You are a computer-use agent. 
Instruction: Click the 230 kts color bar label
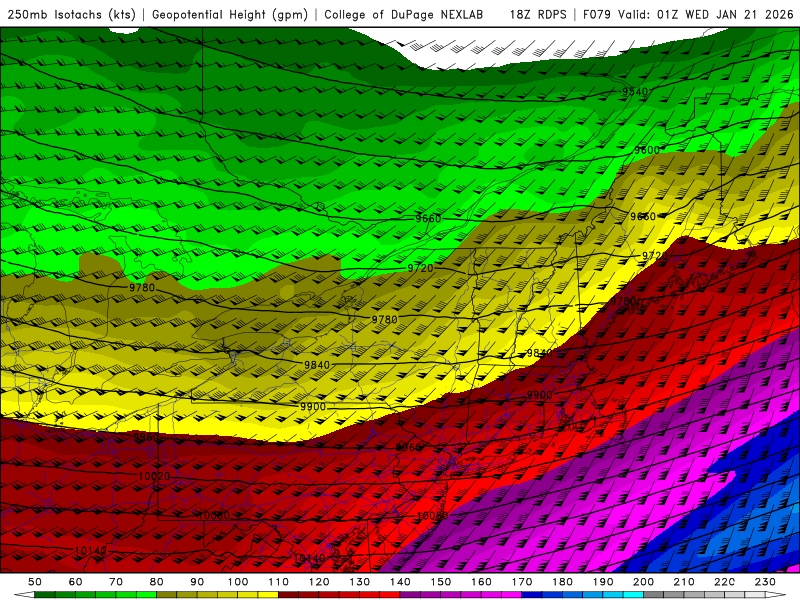(765, 582)
